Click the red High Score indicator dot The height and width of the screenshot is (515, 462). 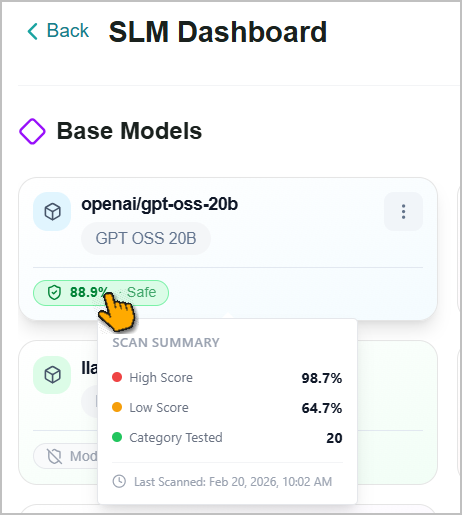coord(117,377)
